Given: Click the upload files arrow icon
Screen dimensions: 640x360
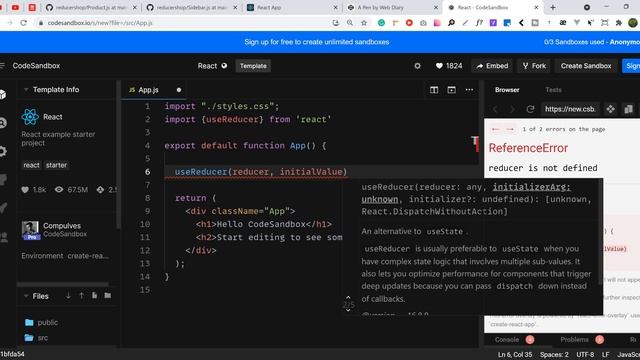Looking at the screenshot, I should pos(82,296).
